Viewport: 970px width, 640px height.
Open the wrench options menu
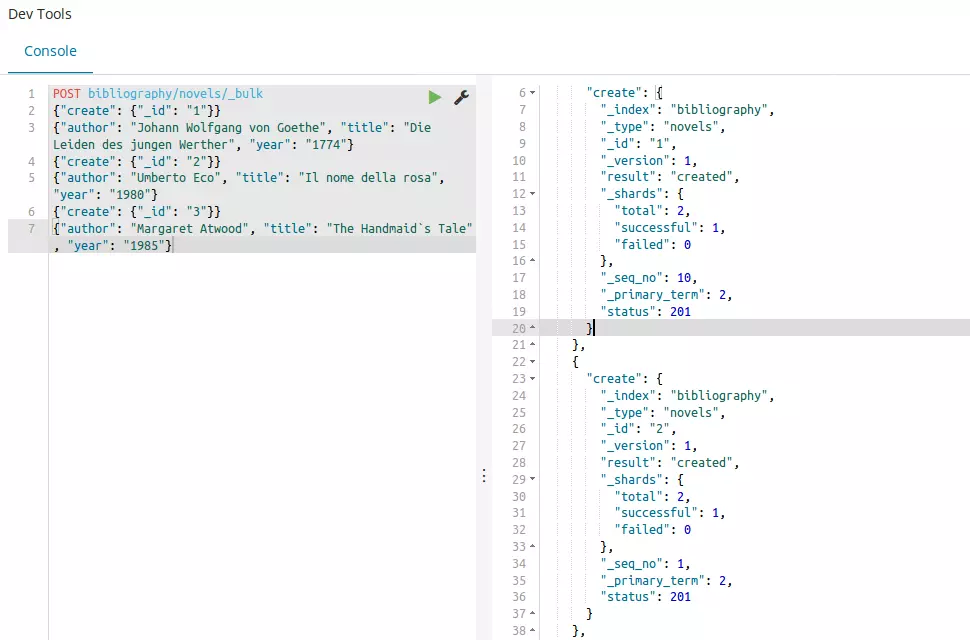coord(461,97)
